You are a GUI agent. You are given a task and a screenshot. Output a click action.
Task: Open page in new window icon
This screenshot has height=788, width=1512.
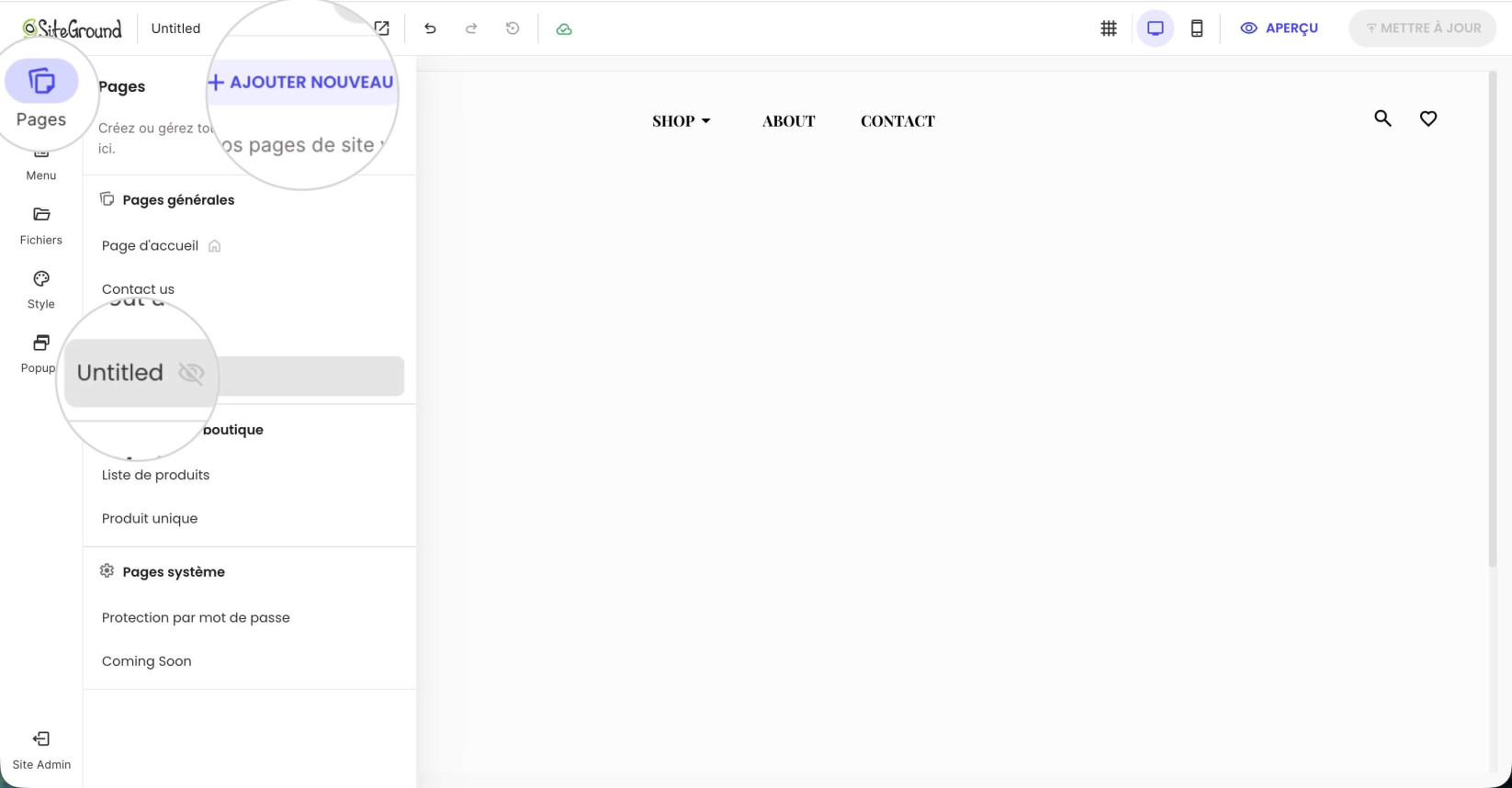tap(381, 28)
